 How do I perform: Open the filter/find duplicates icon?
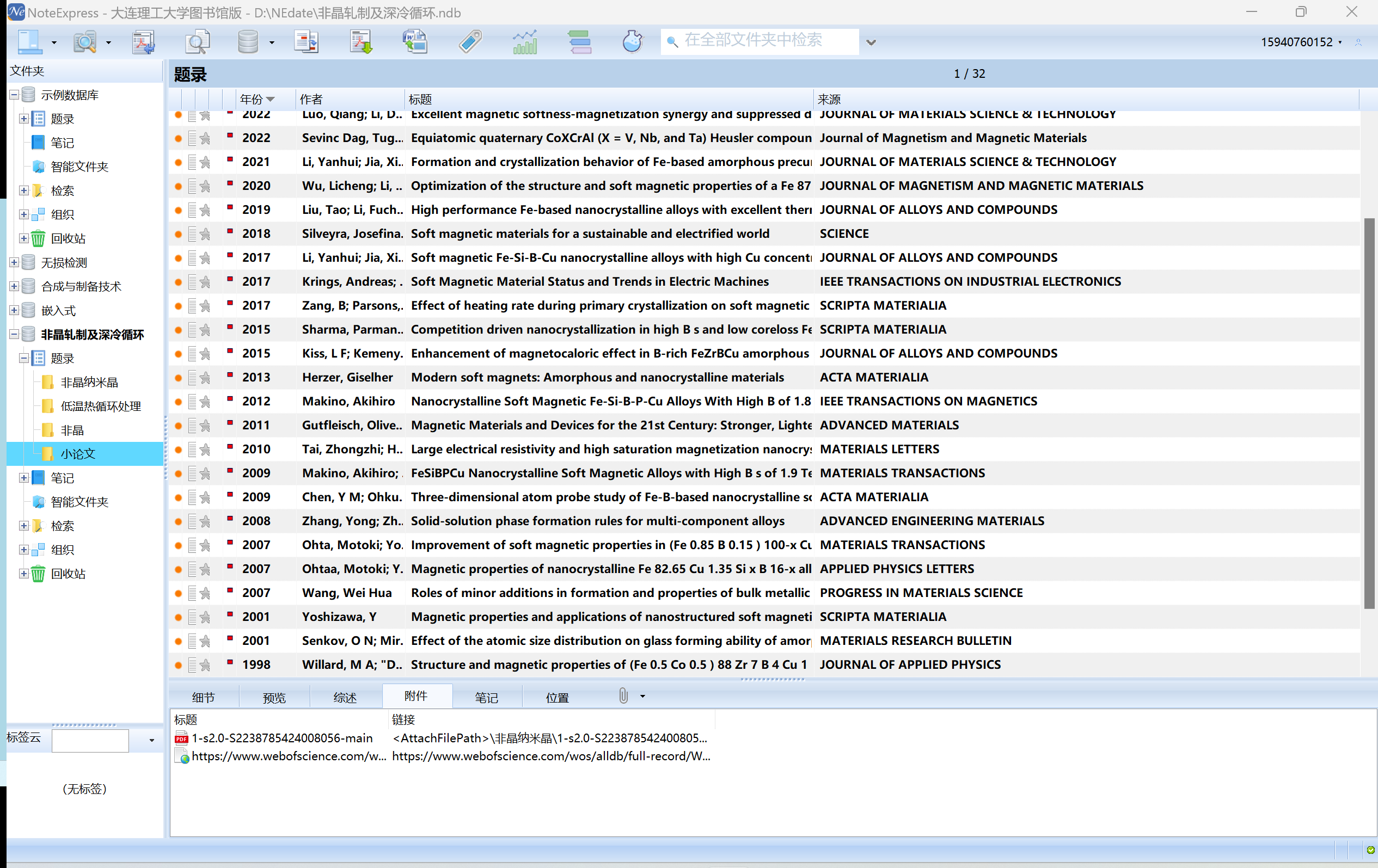point(197,41)
